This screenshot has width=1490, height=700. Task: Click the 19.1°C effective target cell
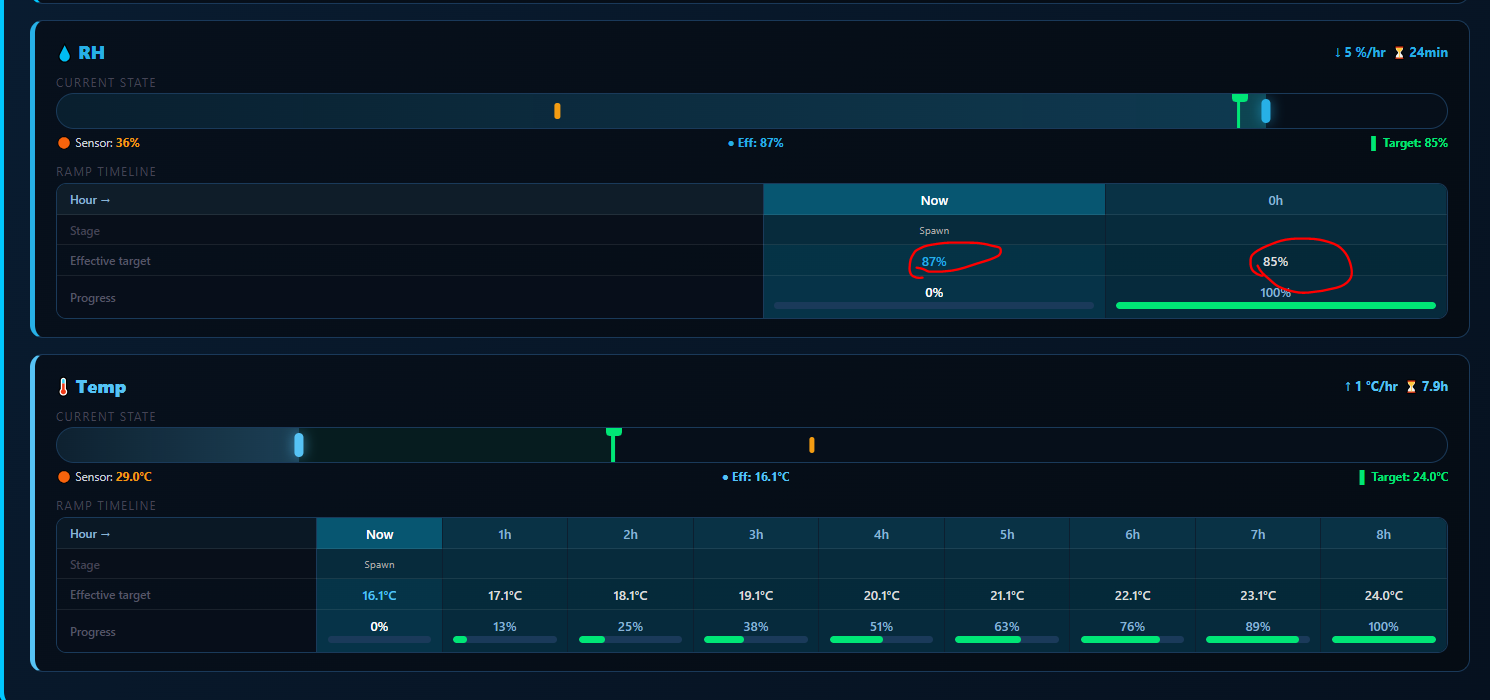pos(756,595)
